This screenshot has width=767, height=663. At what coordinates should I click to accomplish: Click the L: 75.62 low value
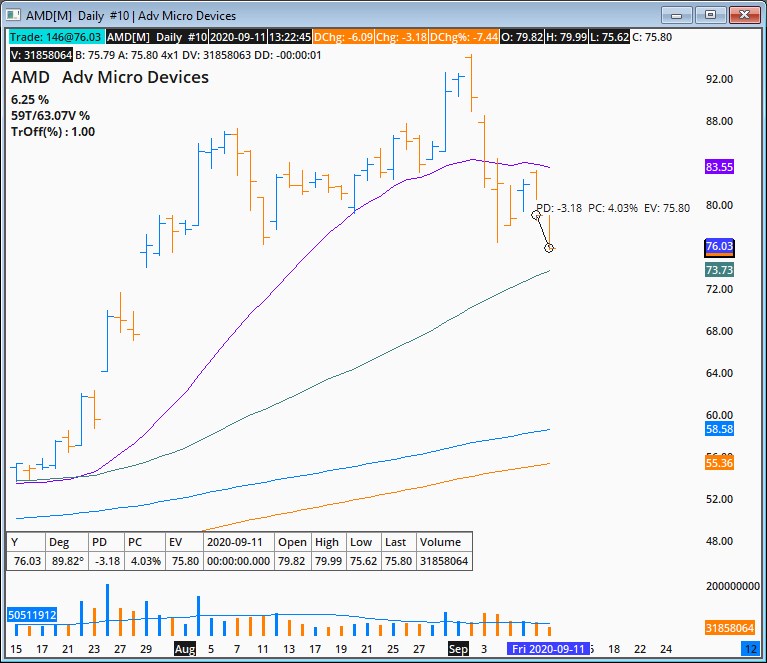[x=609, y=37]
